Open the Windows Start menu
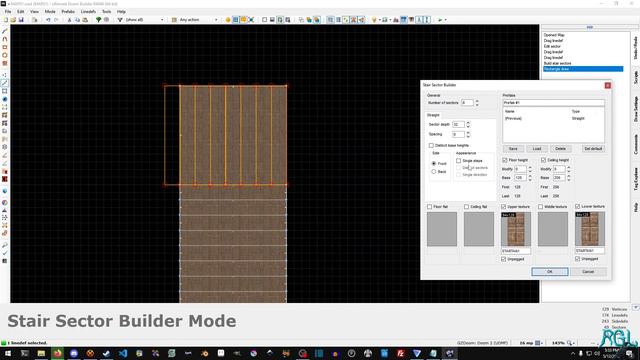 [x=8, y=353]
